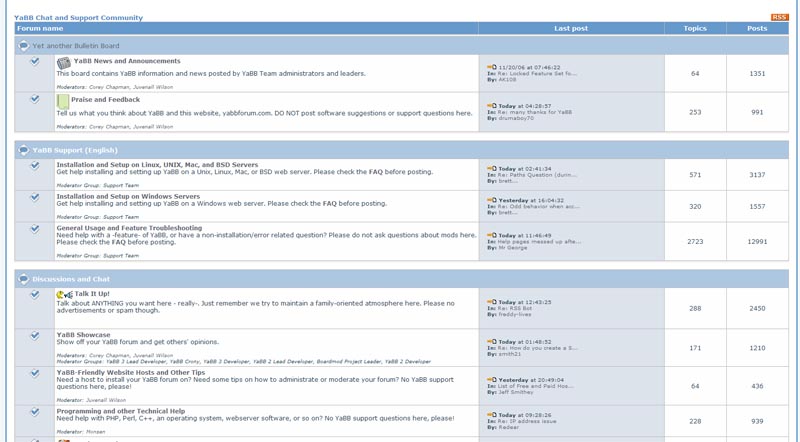This screenshot has width=800, height=442.
Task: Click the Topics column header
Action: [695, 29]
